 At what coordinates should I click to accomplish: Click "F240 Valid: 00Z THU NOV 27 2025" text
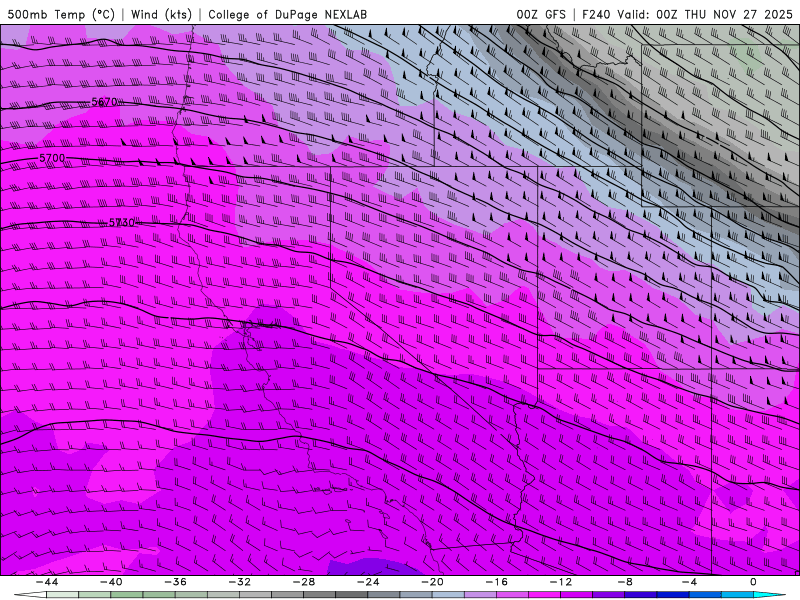(687, 14)
